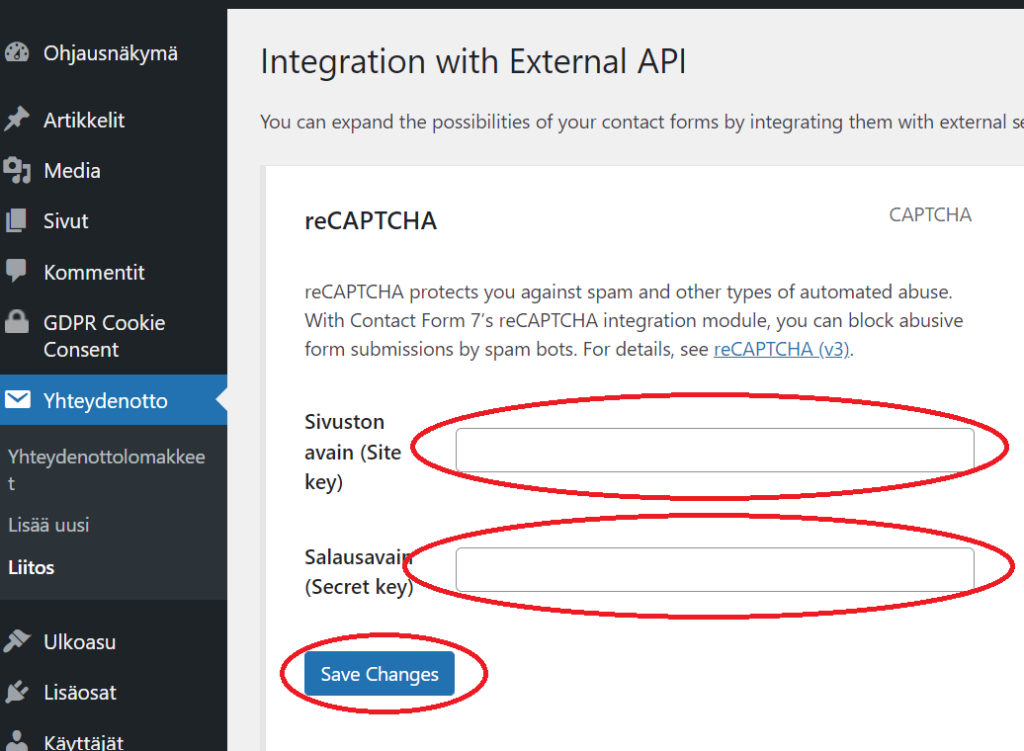Viewport: 1024px width, 751px height.
Task: Follow the reCAPTCHA (v3) link
Action: coord(781,349)
